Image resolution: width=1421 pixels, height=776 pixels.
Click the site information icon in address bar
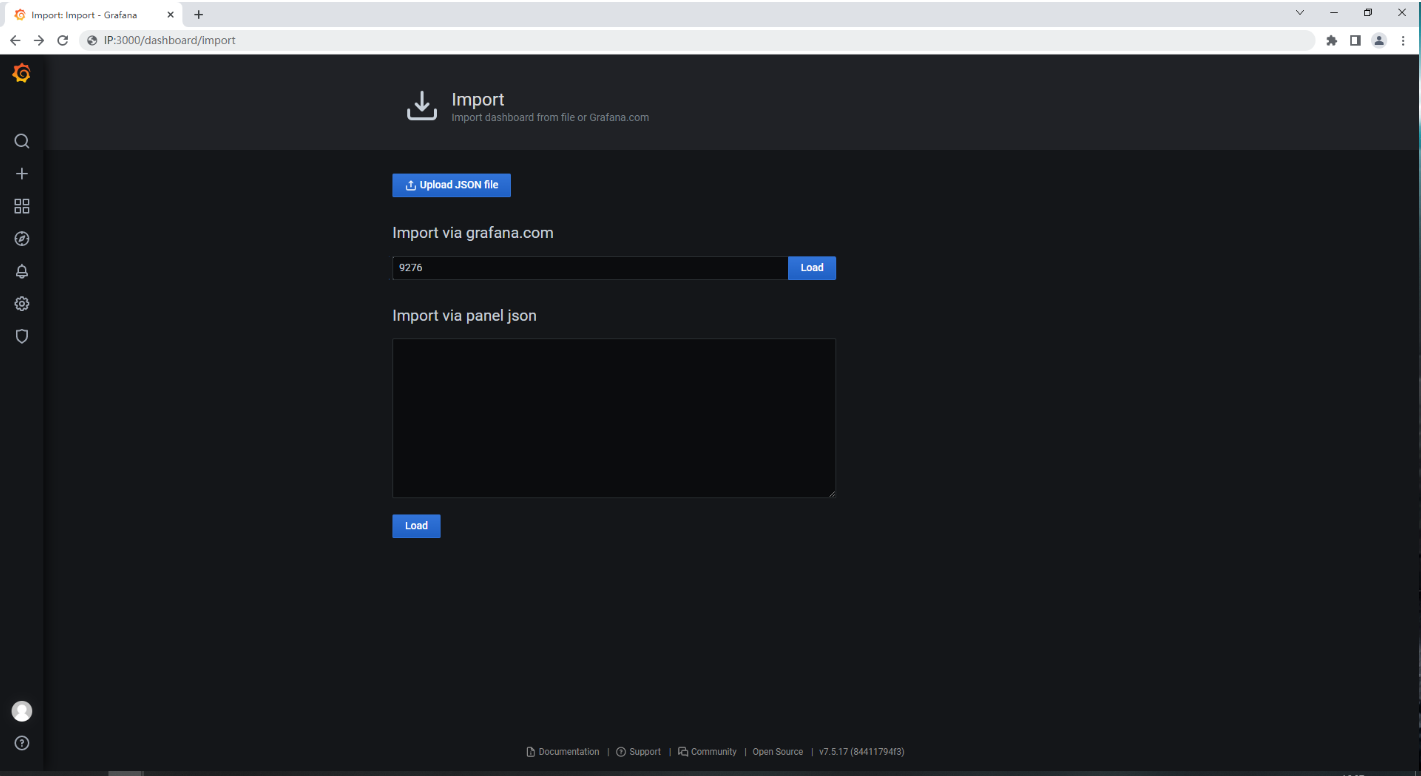coord(92,40)
